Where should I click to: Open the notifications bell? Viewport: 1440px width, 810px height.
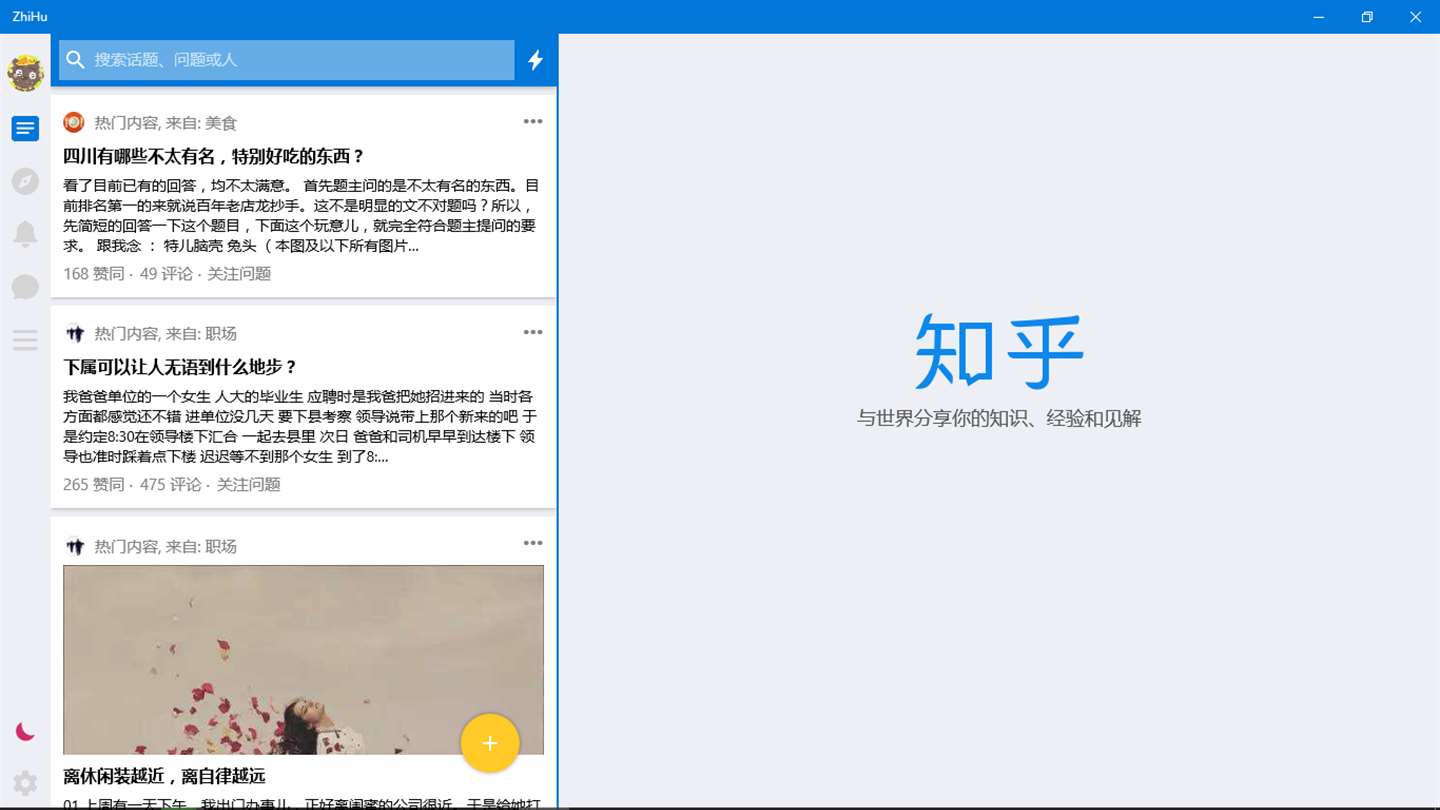[x=25, y=234]
